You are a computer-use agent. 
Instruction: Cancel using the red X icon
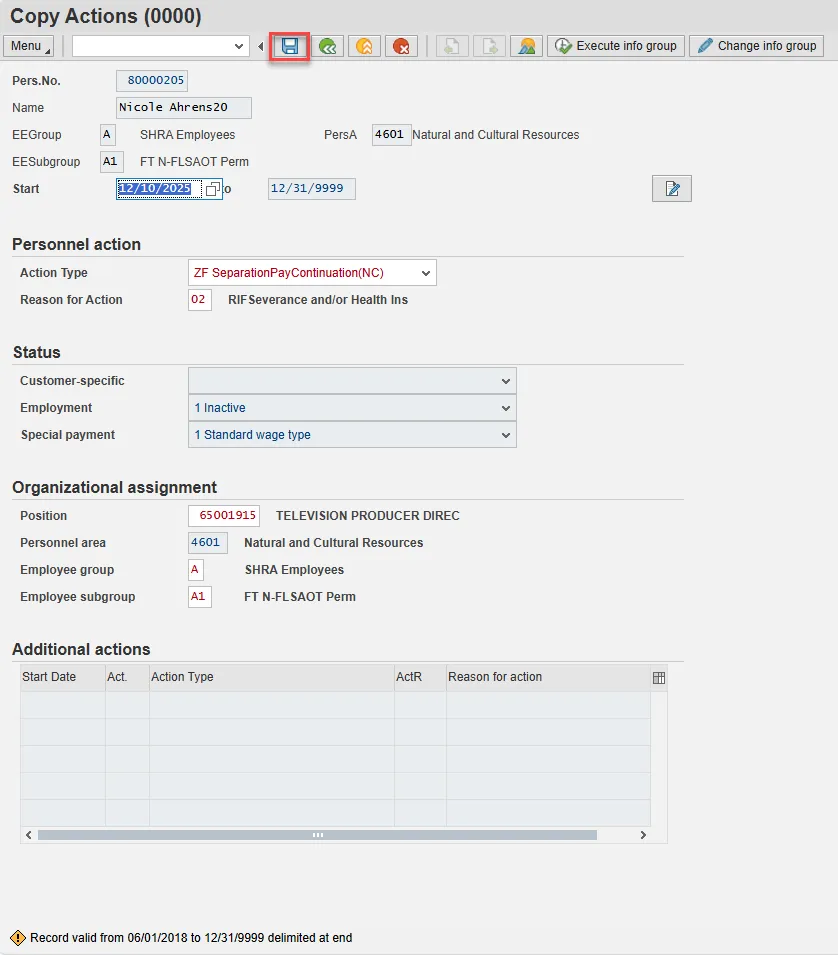pos(401,46)
